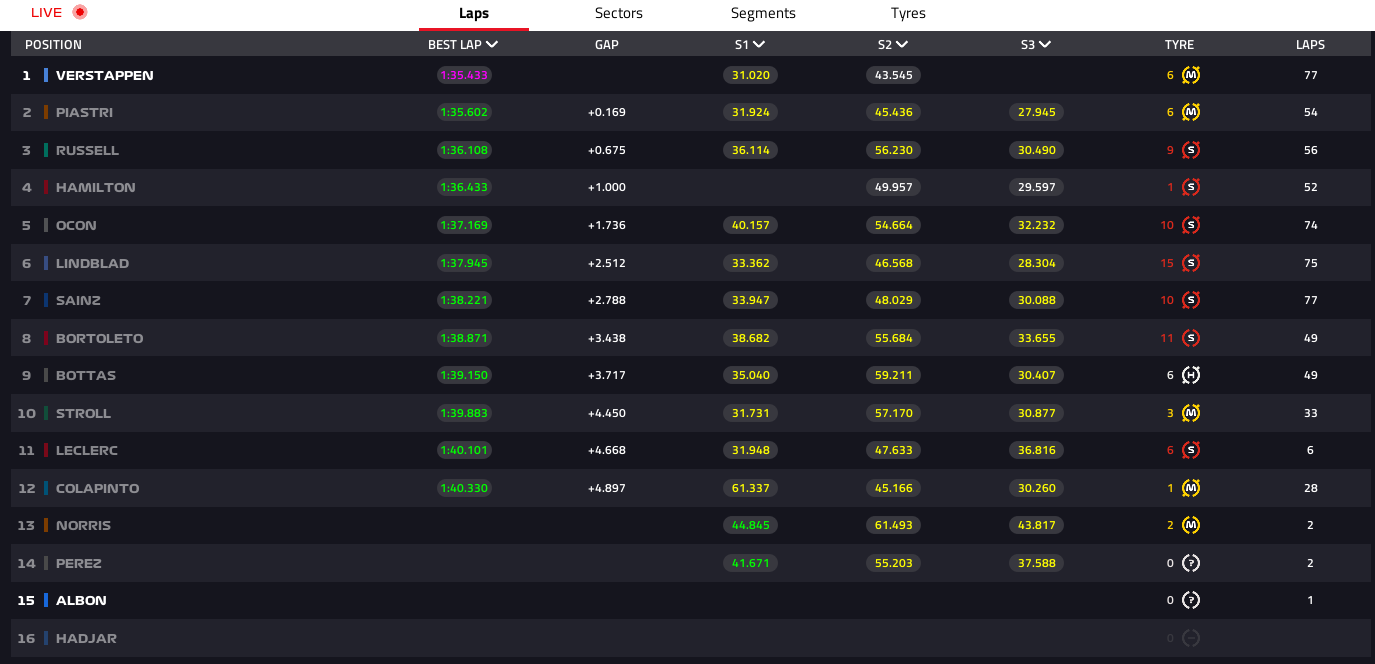1375x664 pixels.
Task: Click Perez's unknown tyre icon
Action: click(x=1190, y=563)
